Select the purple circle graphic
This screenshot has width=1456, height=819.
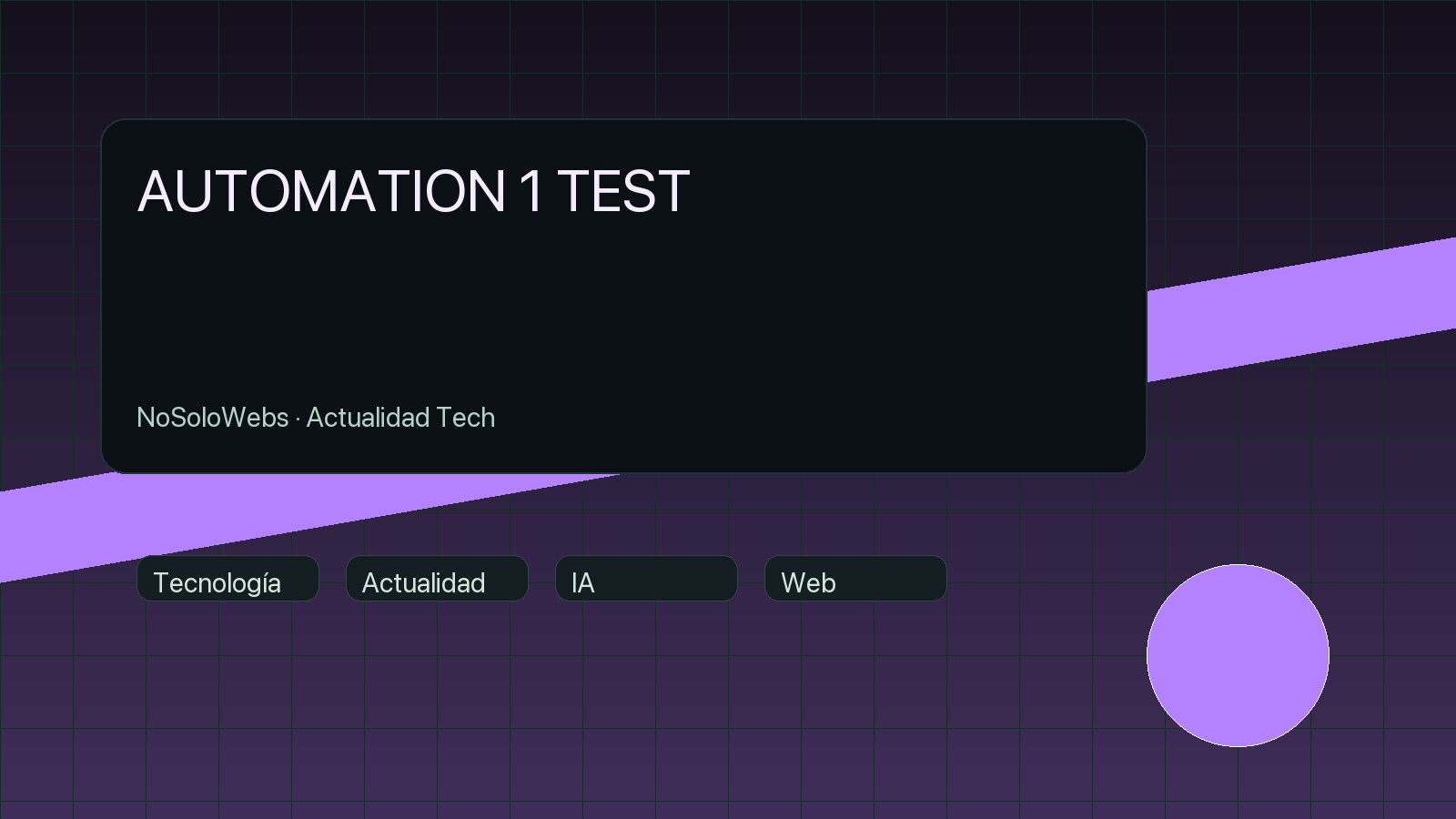(1238, 653)
